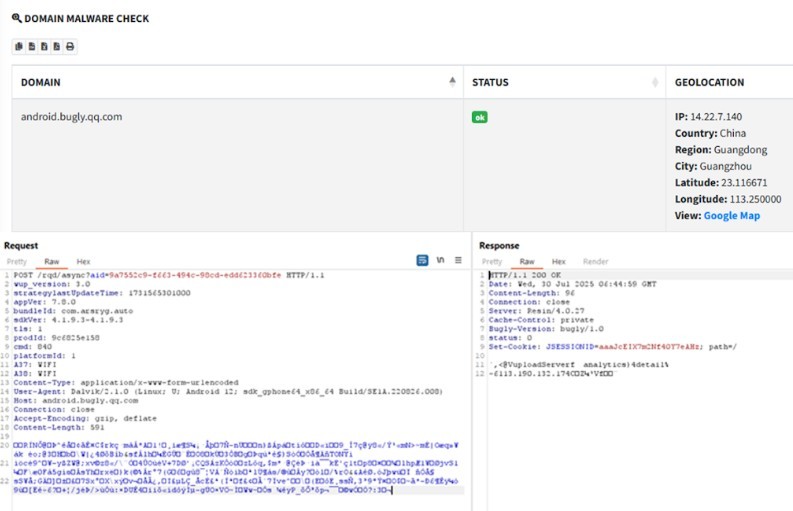Select the Request Hex tab
Viewport: 793px width, 511px height.
83,261
